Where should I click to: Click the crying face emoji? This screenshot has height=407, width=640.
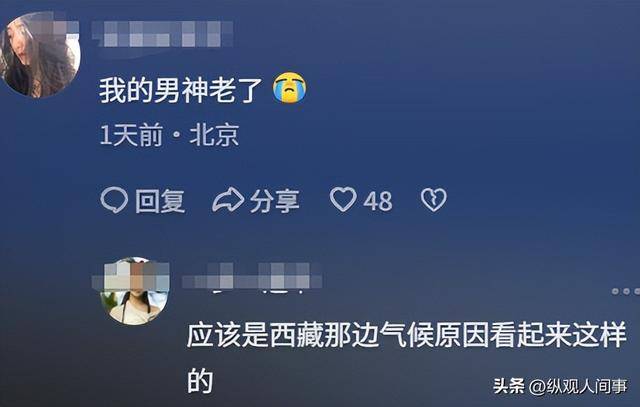[x=289, y=88]
